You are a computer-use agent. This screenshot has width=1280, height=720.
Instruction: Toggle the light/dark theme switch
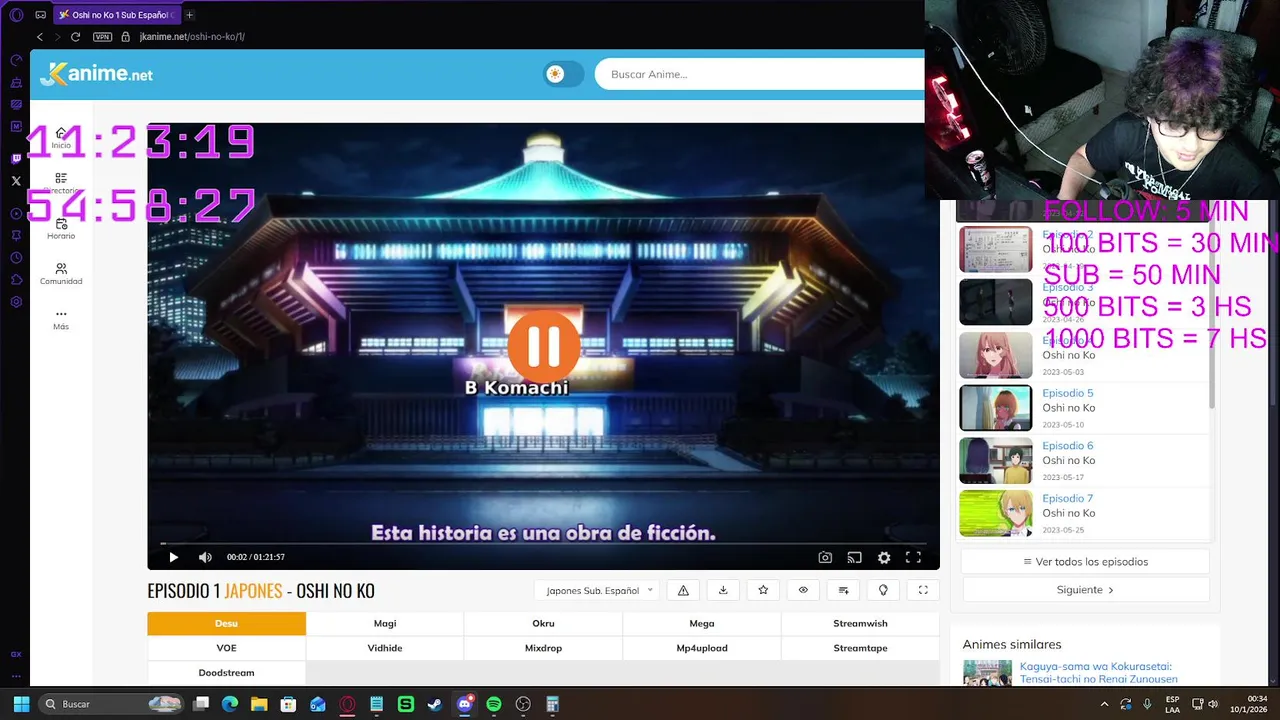pos(563,74)
